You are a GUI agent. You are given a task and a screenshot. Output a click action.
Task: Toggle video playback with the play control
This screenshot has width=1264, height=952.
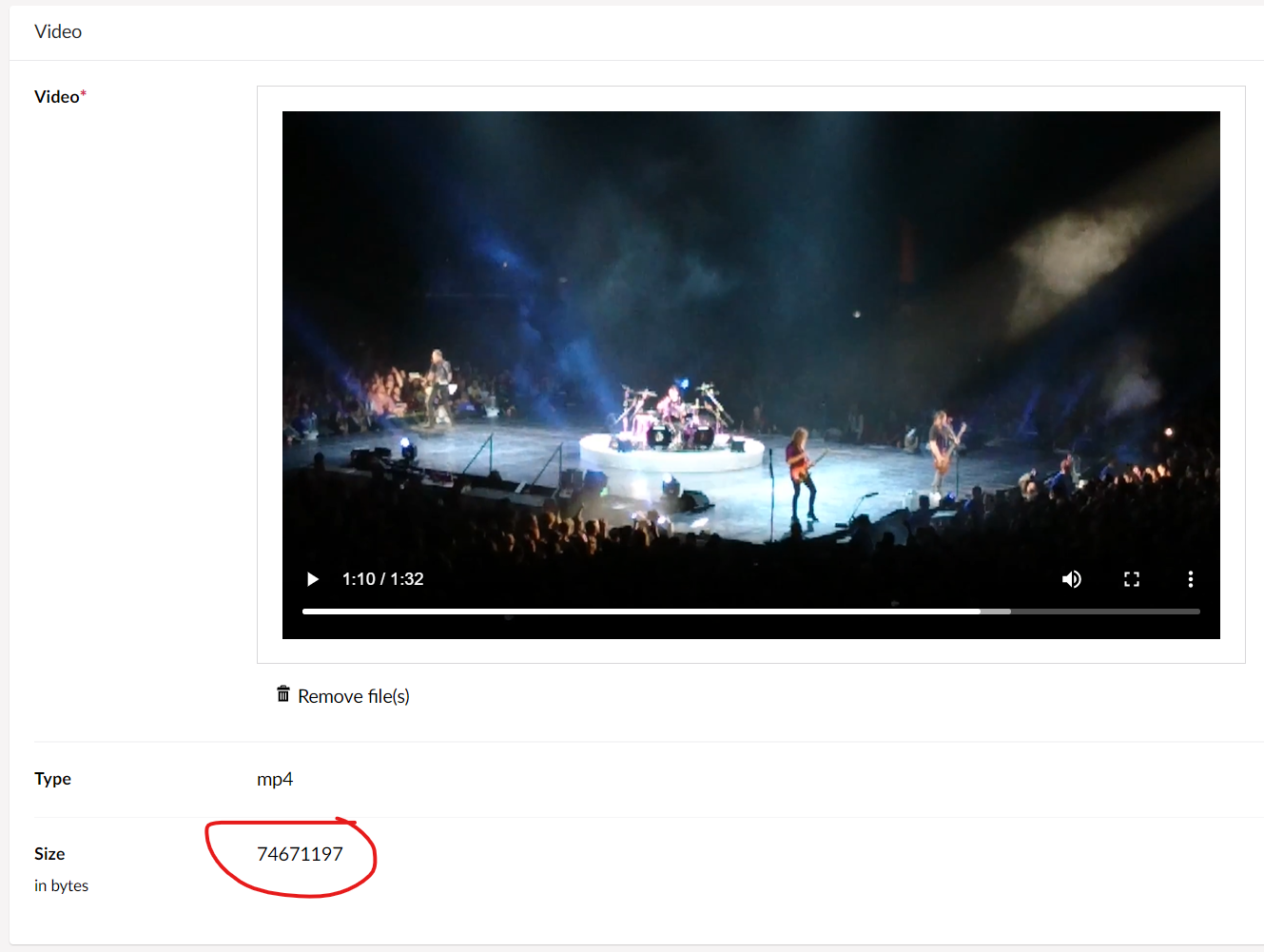[313, 578]
